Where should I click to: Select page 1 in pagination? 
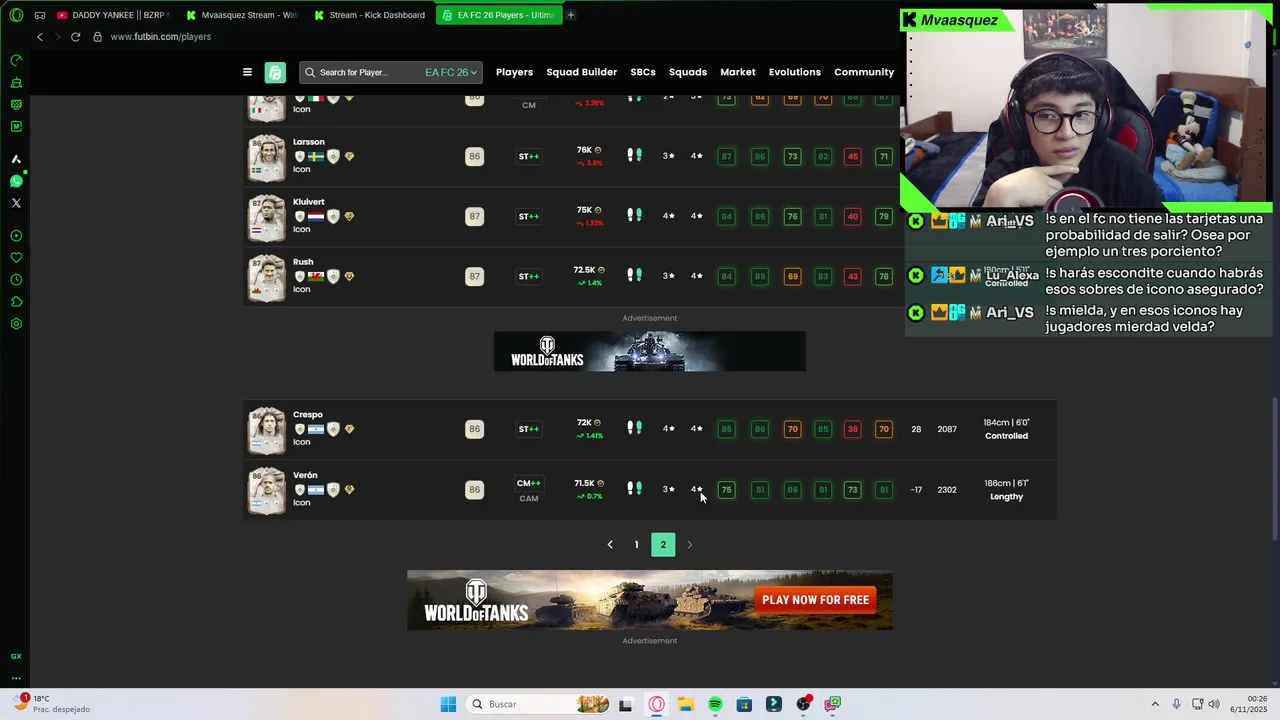(x=636, y=545)
